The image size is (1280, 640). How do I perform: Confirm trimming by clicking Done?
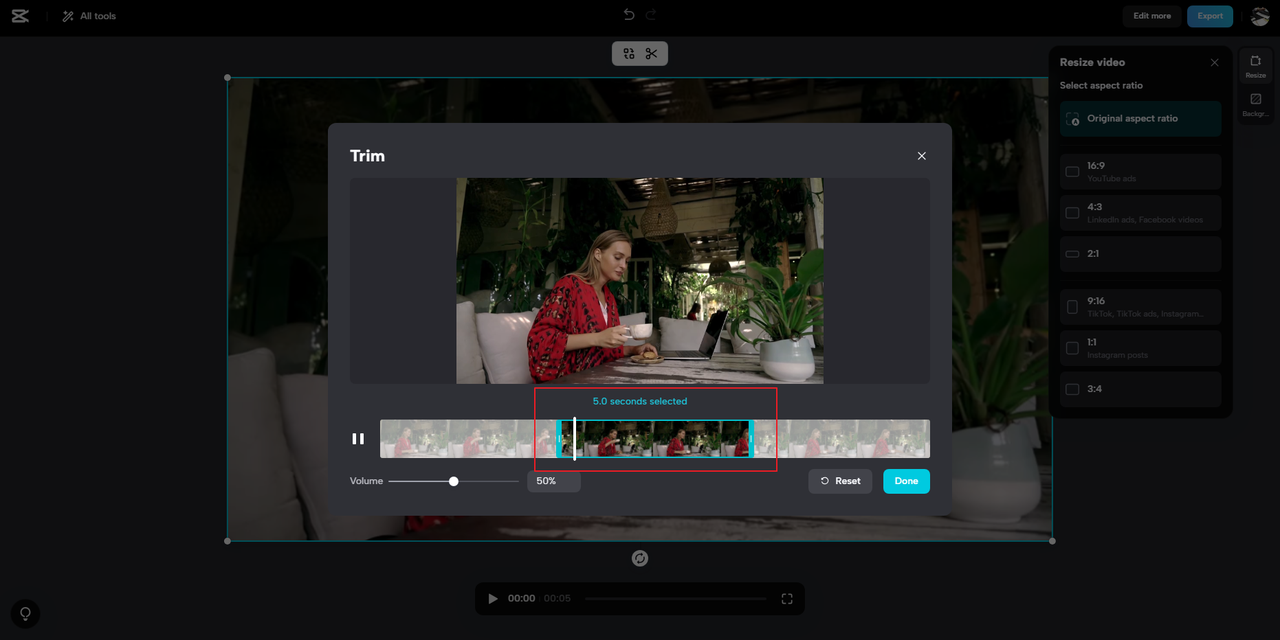click(x=906, y=481)
